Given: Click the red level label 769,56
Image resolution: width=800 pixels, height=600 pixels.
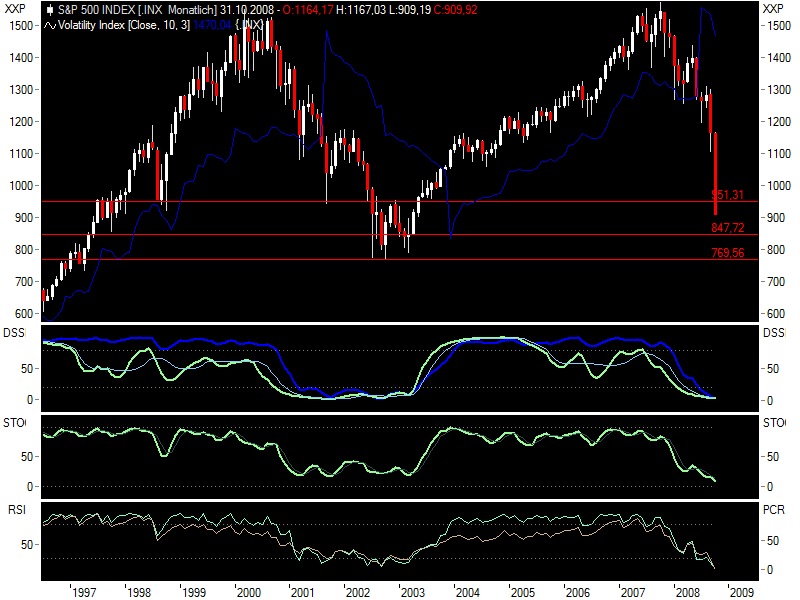Looking at the screenshot, I should pyautogui.click(x=728, y=253).
